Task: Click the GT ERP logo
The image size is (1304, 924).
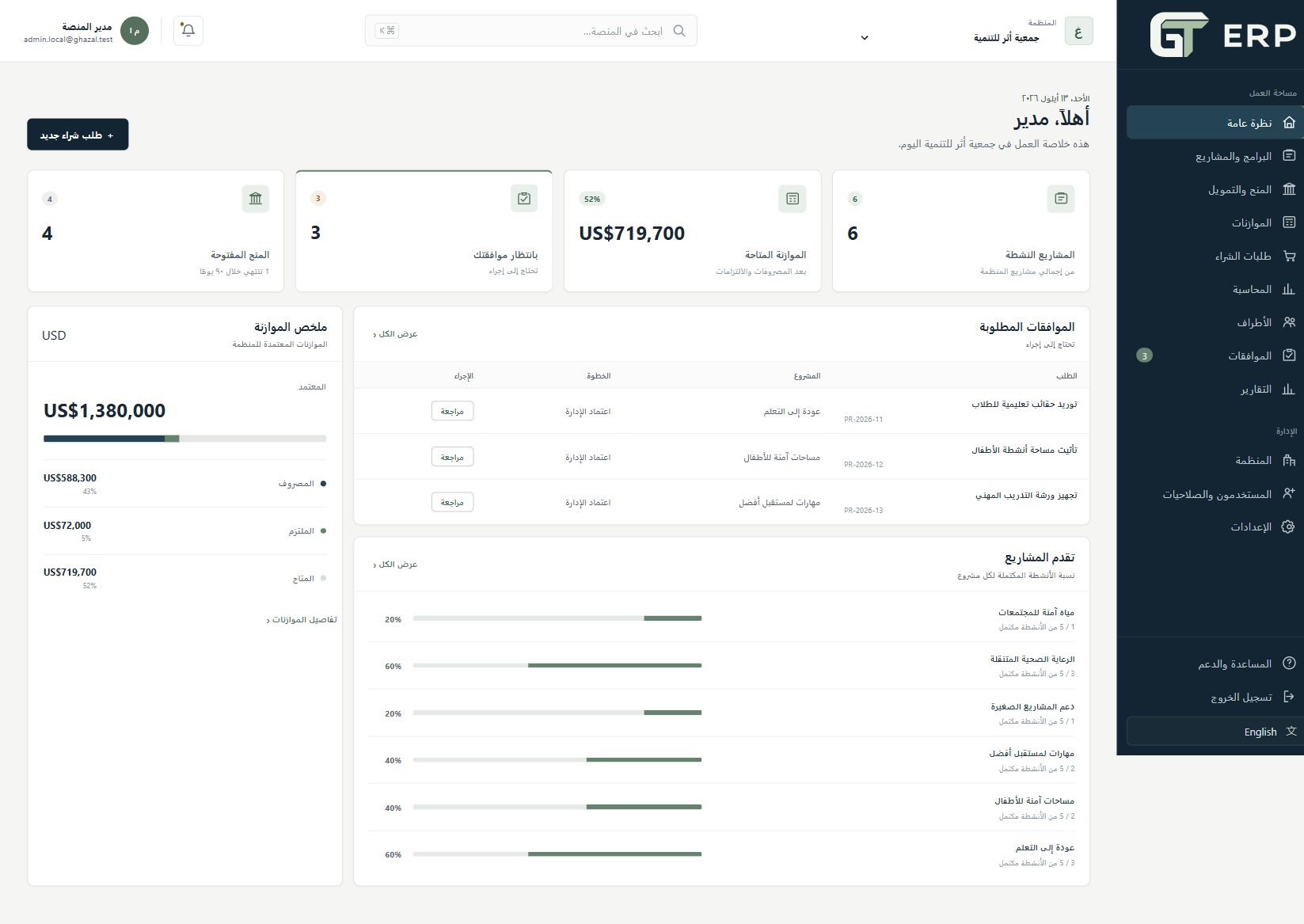Action: click(1223, 35)
